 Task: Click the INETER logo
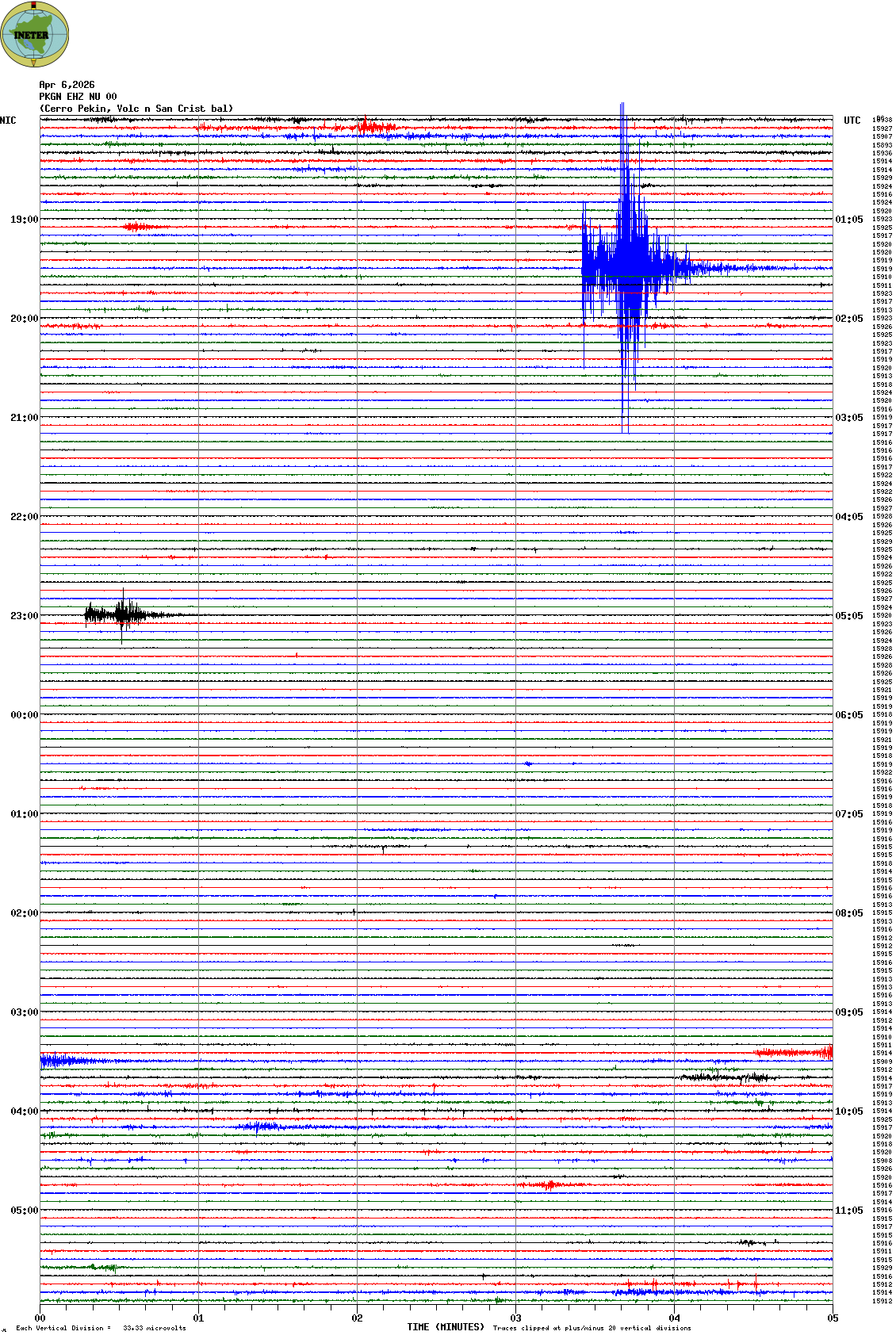pyautogui.click(x=35, y=34)
